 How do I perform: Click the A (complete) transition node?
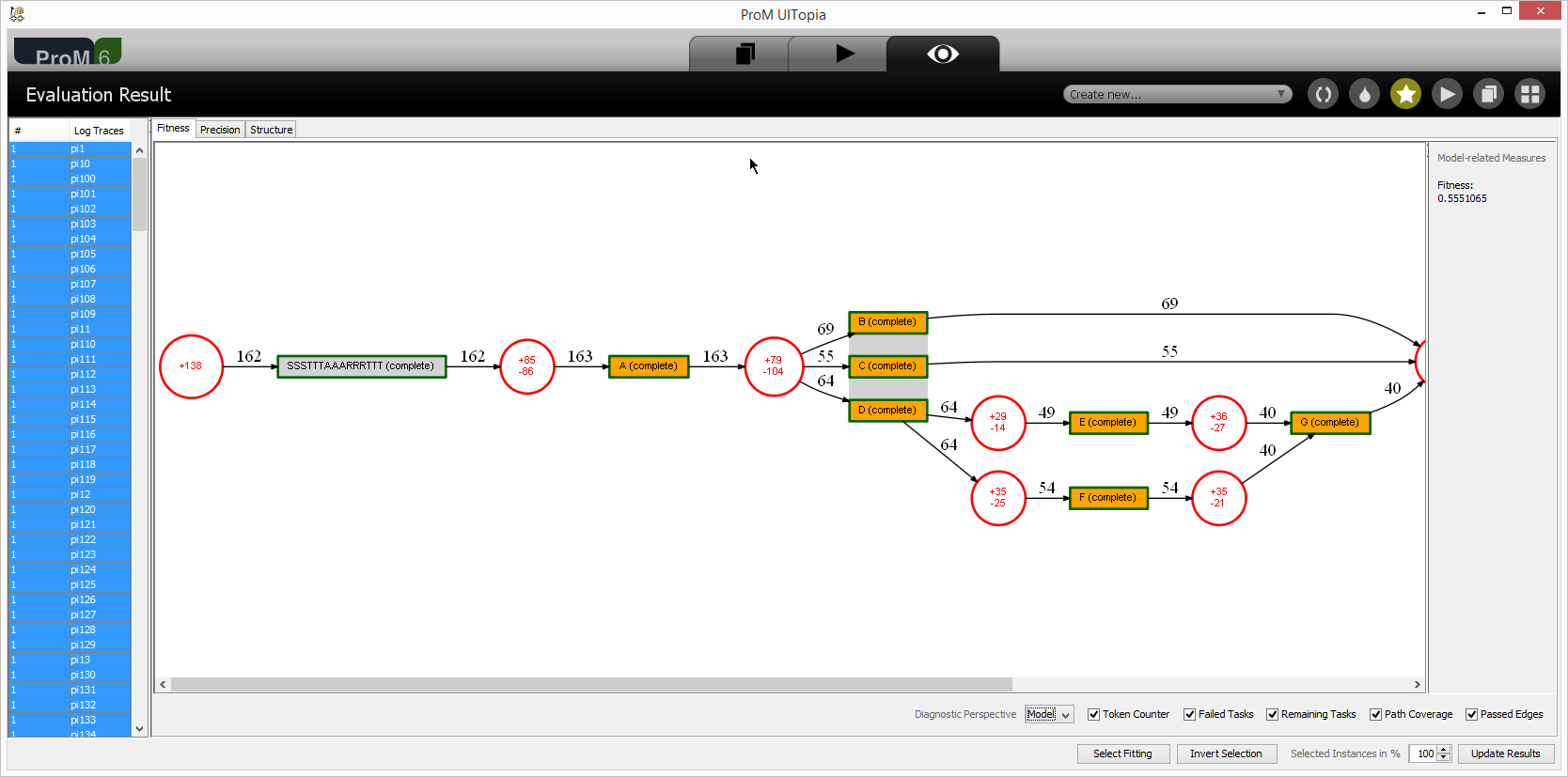click(649, 365)
